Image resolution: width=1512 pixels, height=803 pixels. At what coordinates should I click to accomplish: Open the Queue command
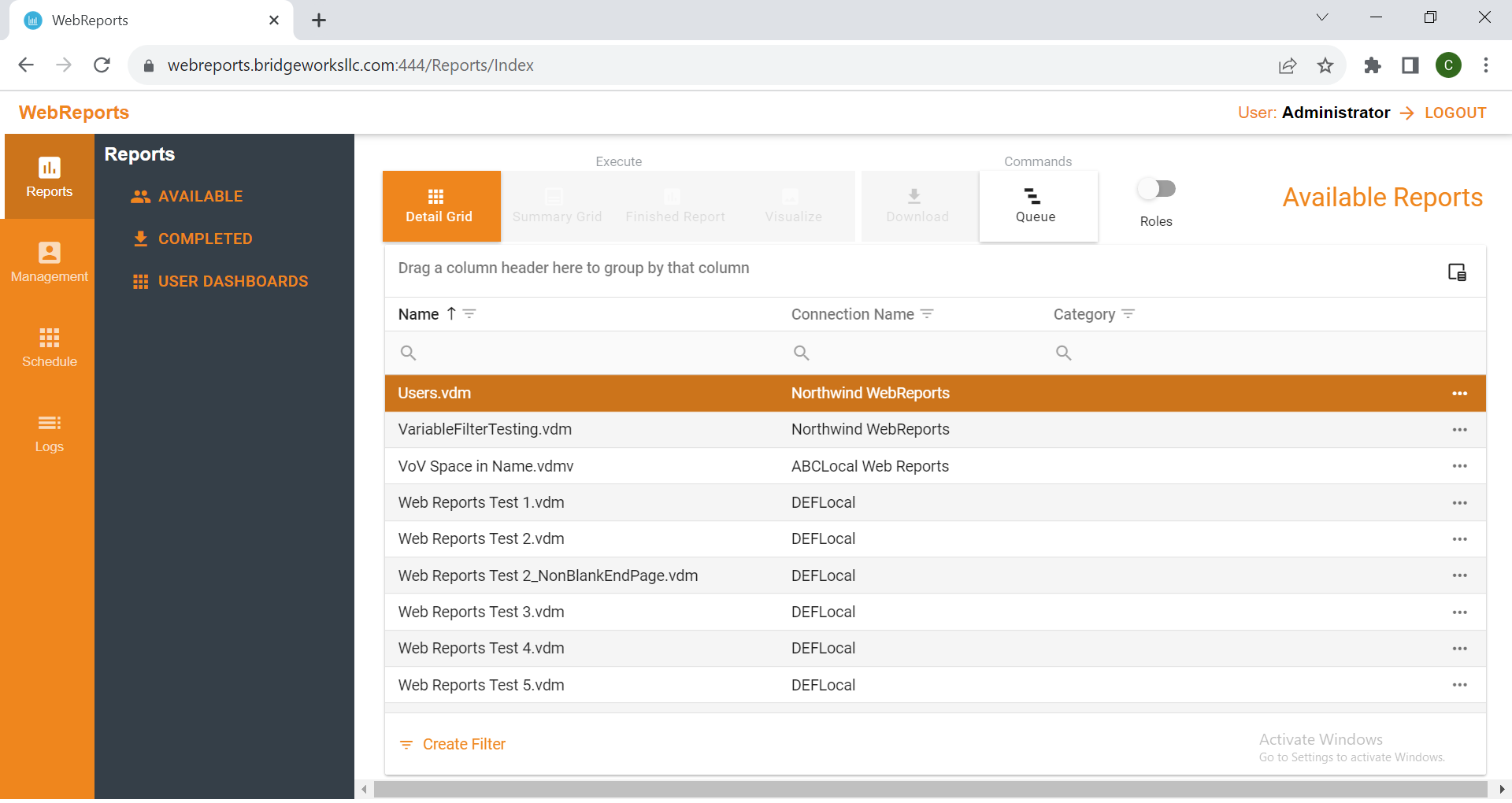coord(1038,206)
